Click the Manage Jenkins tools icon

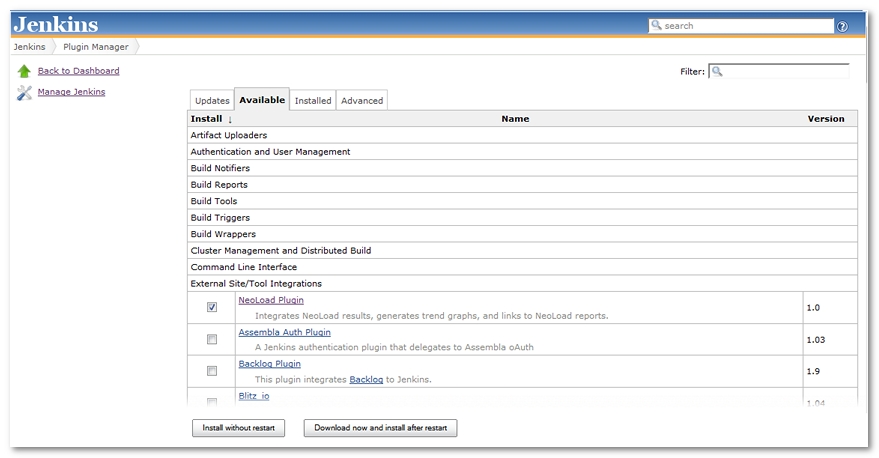click(x=24, y=92)
